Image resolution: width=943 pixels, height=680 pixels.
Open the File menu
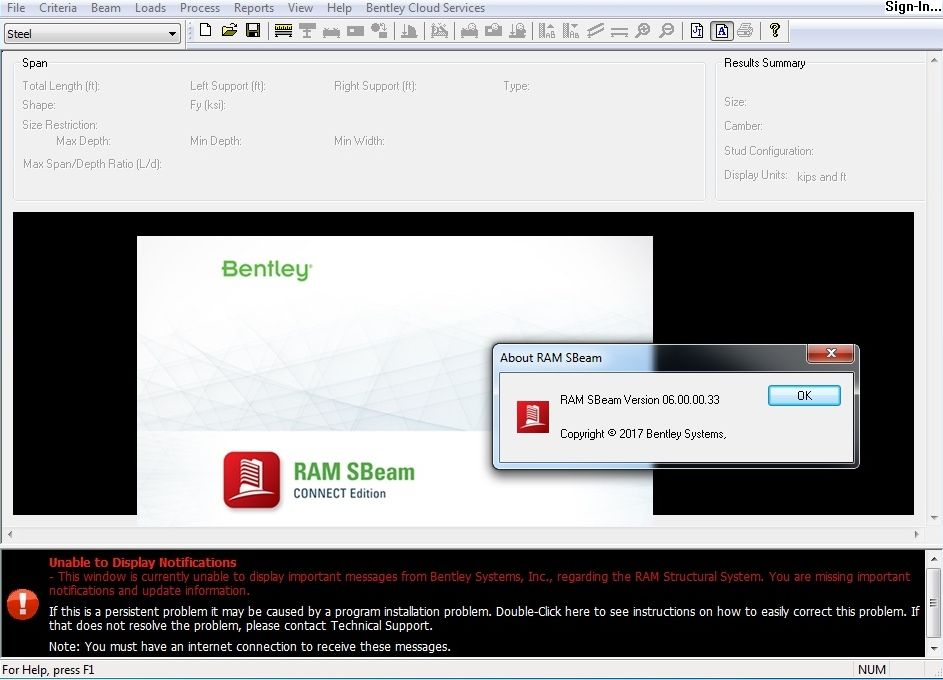click(x=16, y=8)
